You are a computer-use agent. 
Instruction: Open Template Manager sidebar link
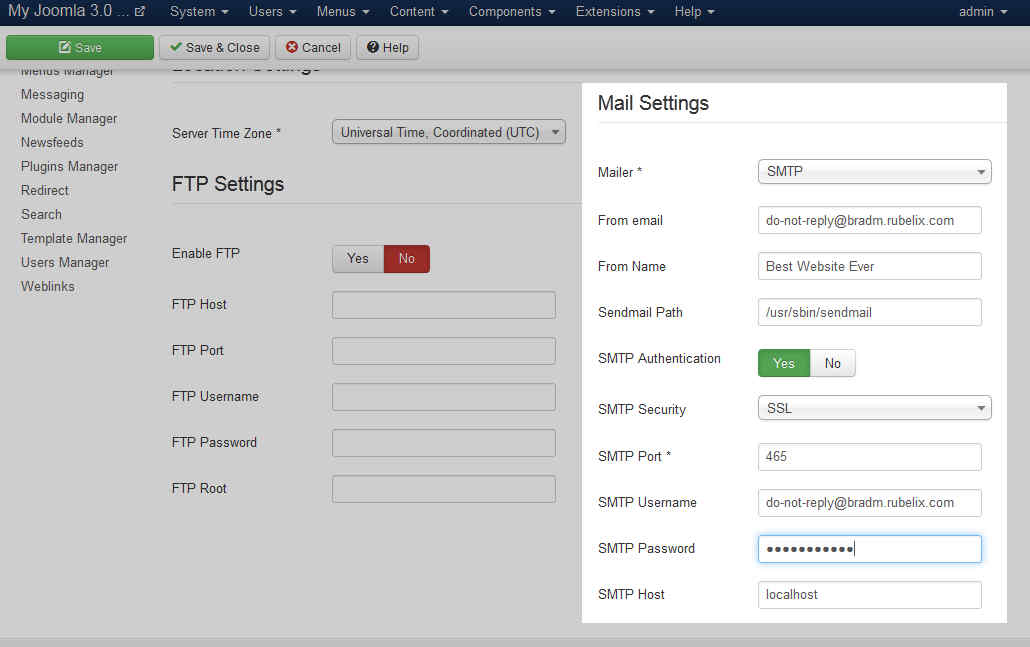click(74, 238)
